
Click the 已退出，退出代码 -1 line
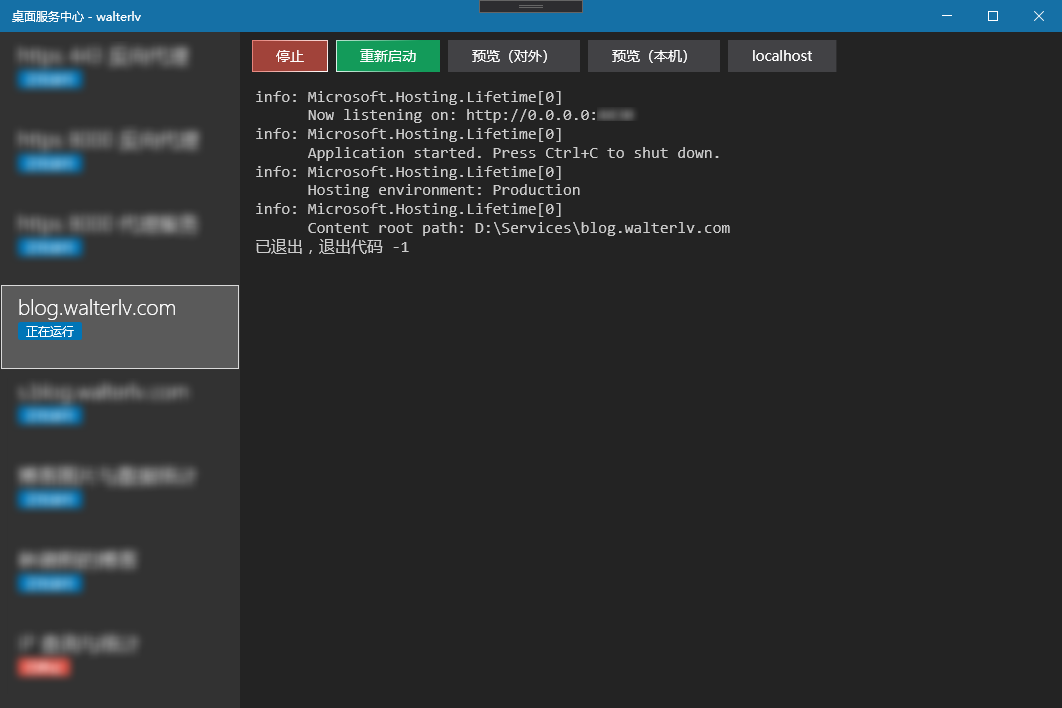(332, 247)
